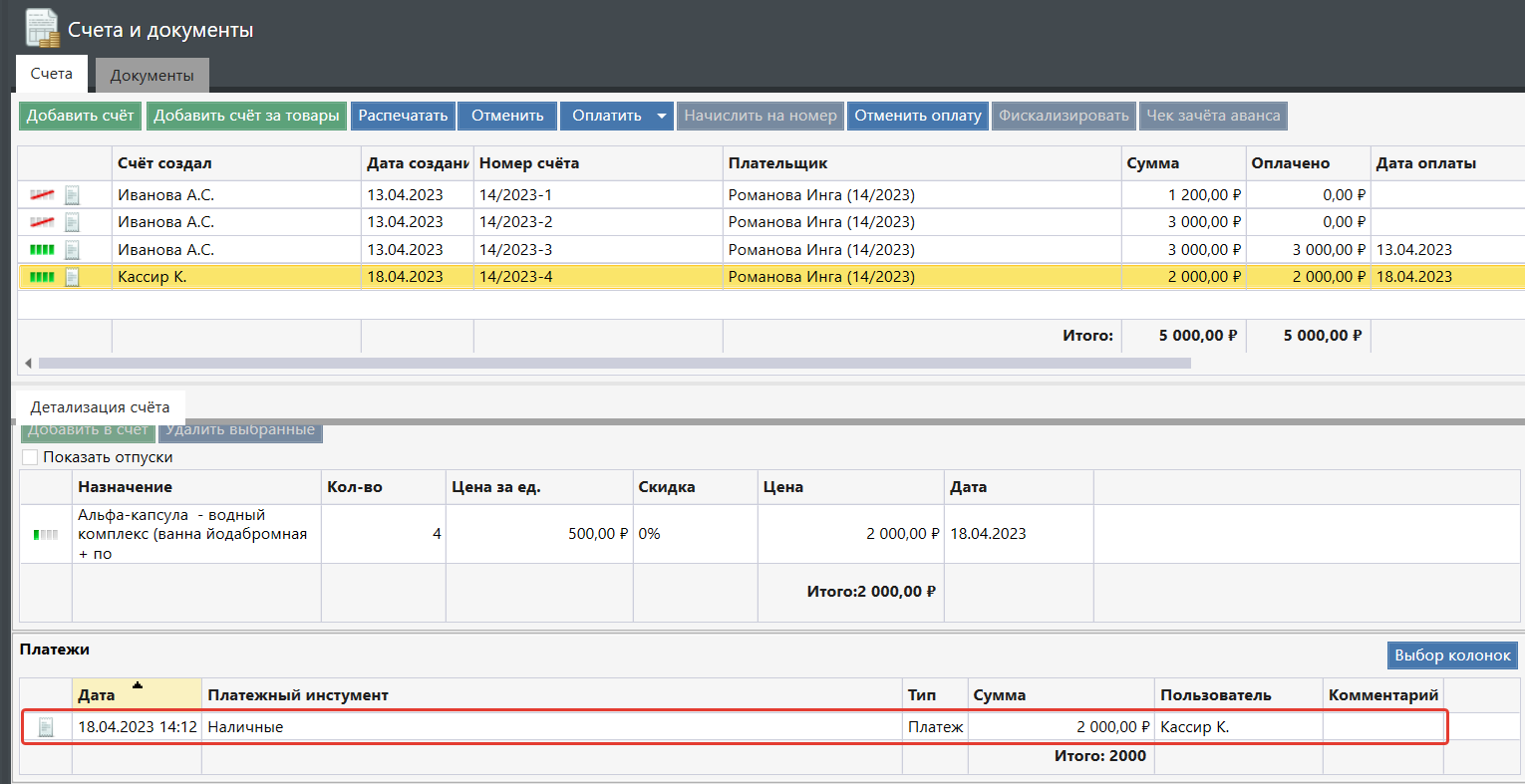Open the Выбор колонок column chooser

coord(1452,655)
